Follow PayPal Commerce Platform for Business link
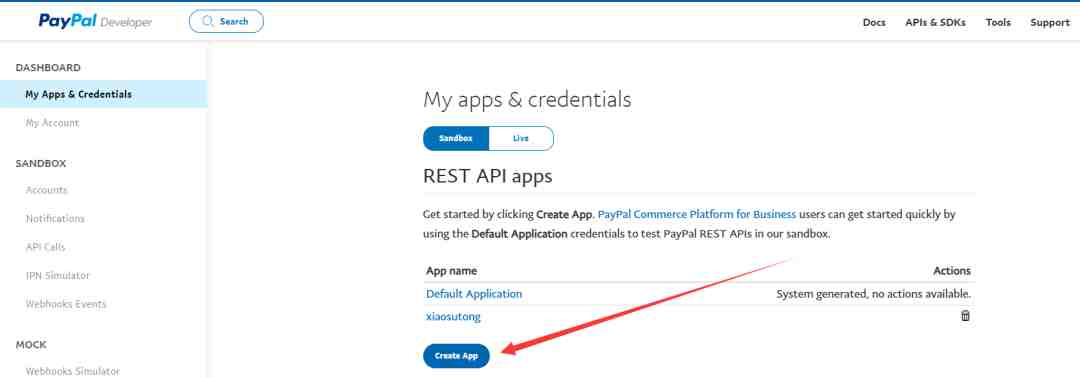The width and height of the screenshot is (1080, 378). click(696, 214)
